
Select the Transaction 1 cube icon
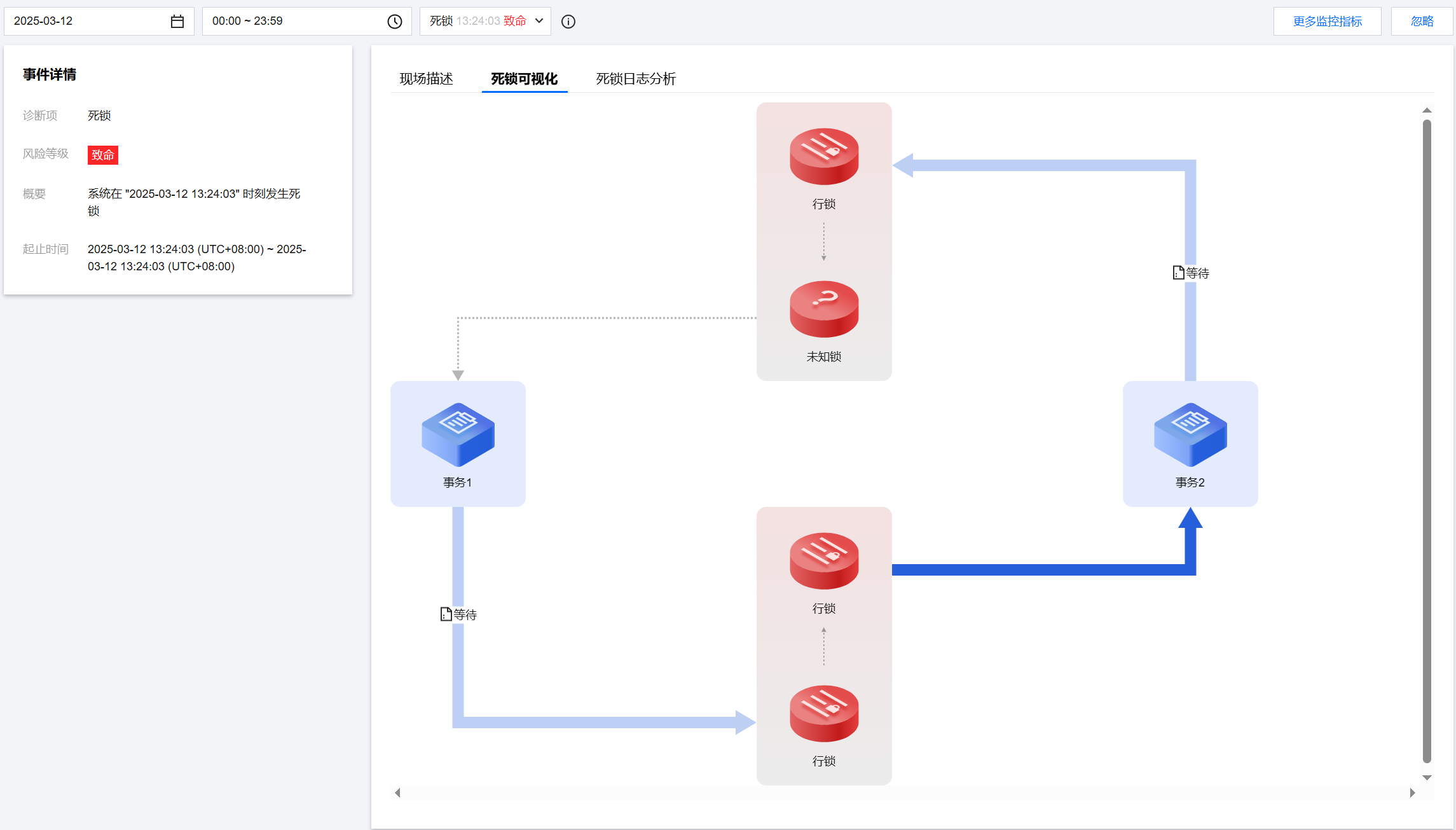[x=458, y=435]
